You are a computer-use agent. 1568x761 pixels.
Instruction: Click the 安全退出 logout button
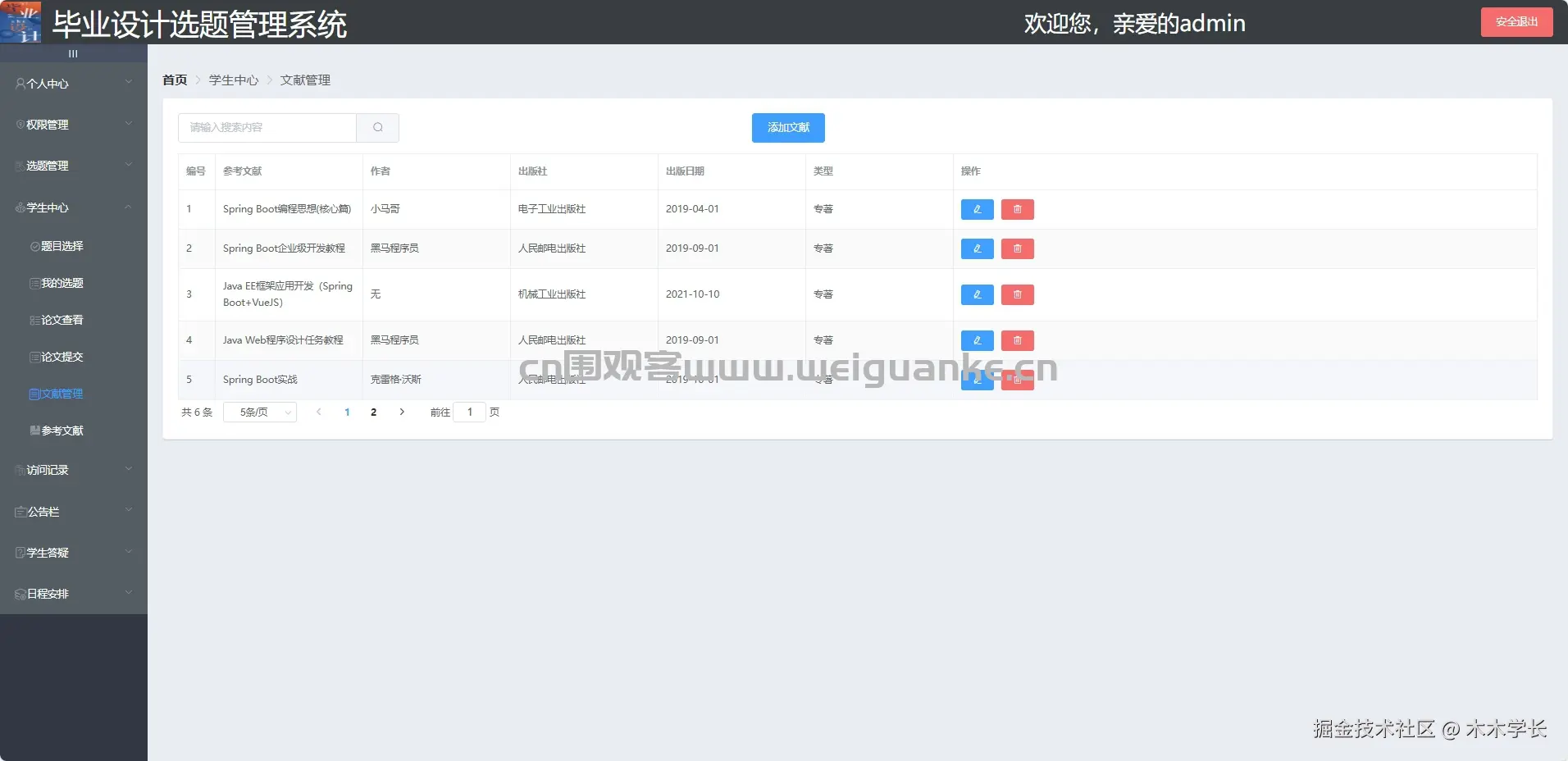coord(1516,21)
